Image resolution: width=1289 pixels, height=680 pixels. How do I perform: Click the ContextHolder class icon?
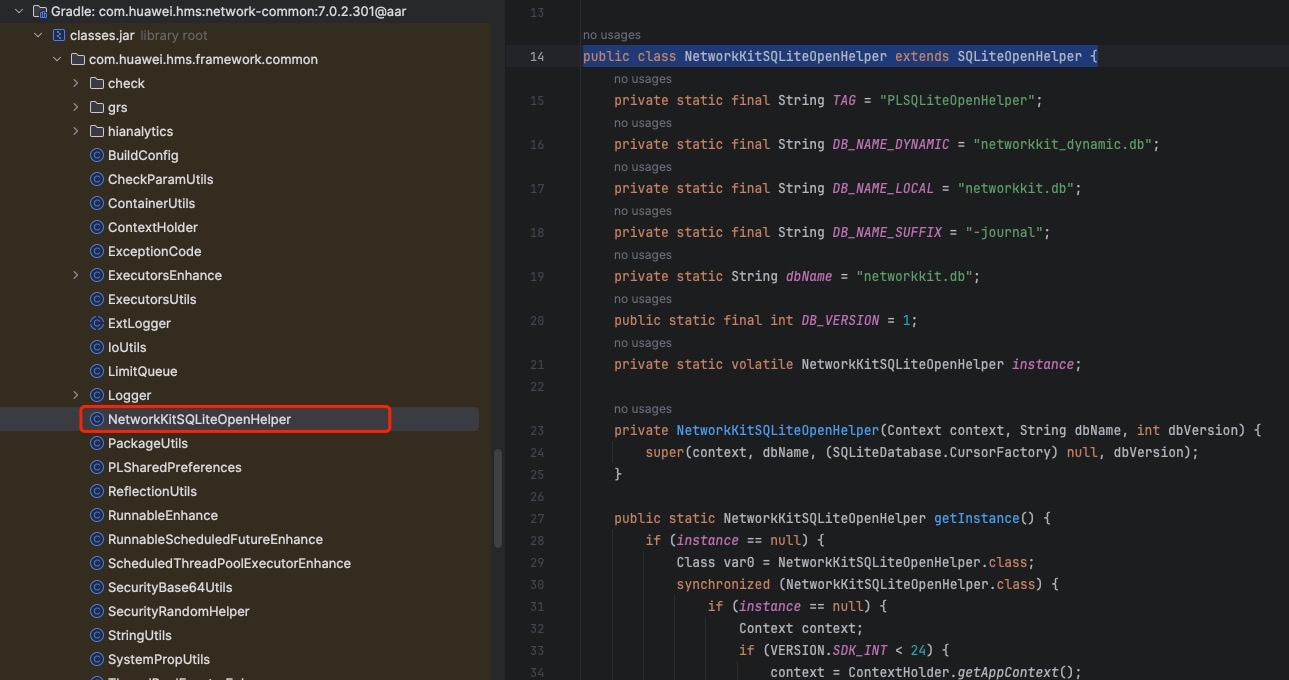(97, 227)
